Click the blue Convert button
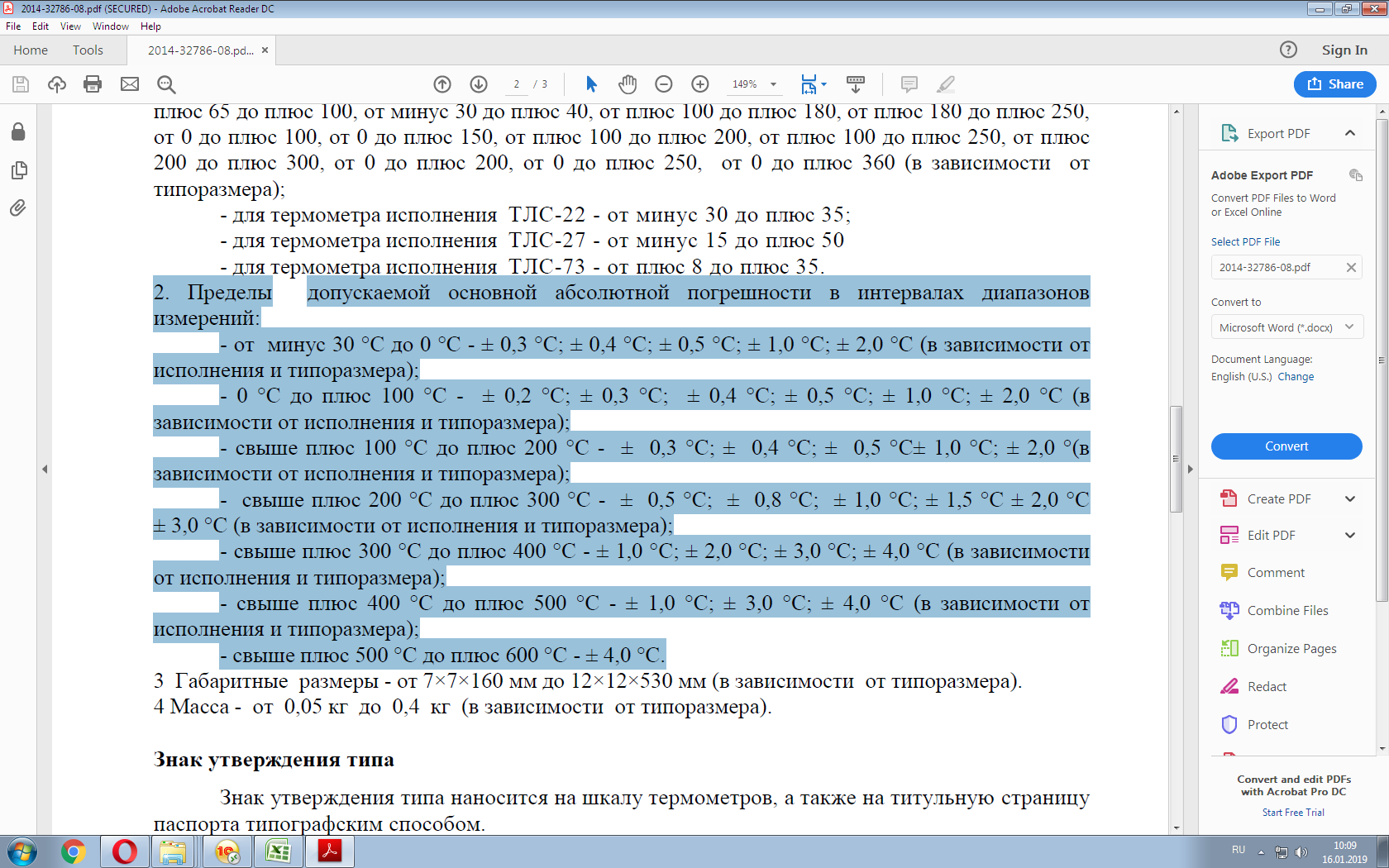The image size is (1389, 868). pyautogui.click(x=1286, y=446)
